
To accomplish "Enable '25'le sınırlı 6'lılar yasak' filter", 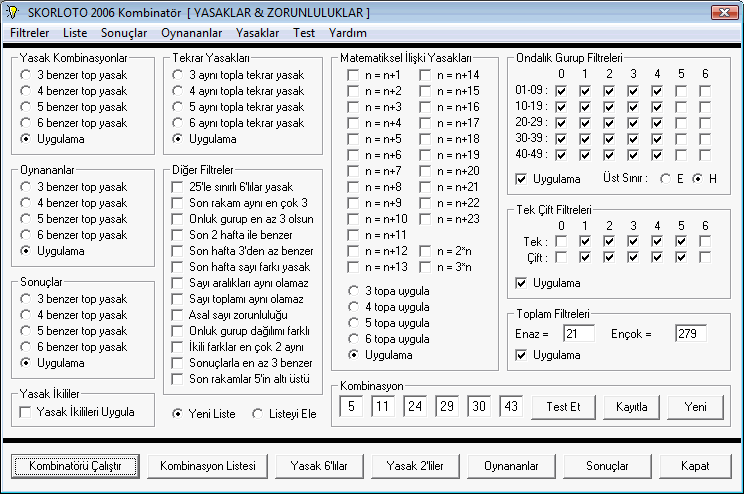I will [x=179, y=187].
